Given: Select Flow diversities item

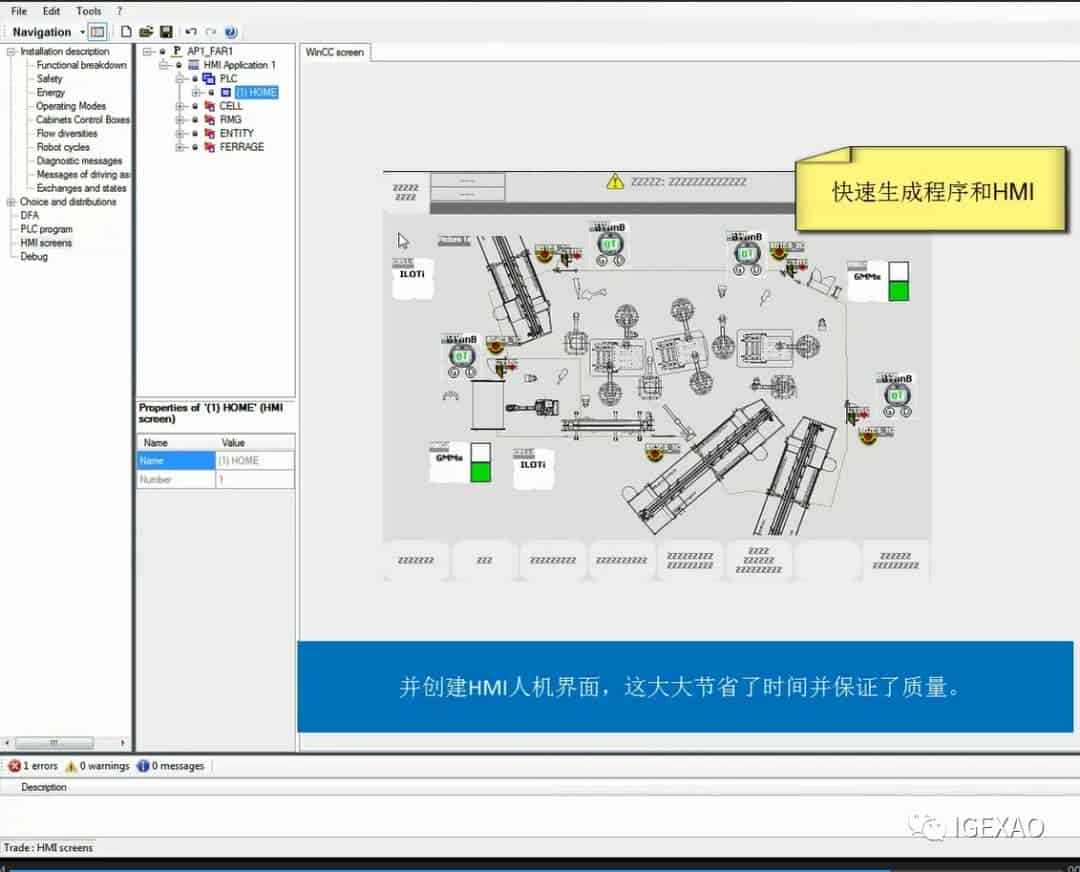Looking at the screenshot, I should click(x=67, y=134).
